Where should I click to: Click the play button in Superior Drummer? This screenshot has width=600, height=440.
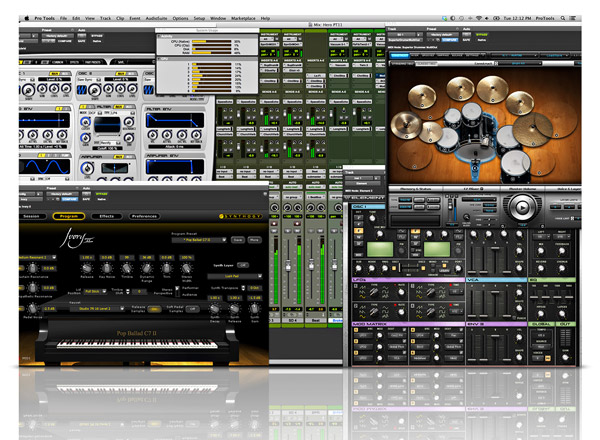(522, 208)
